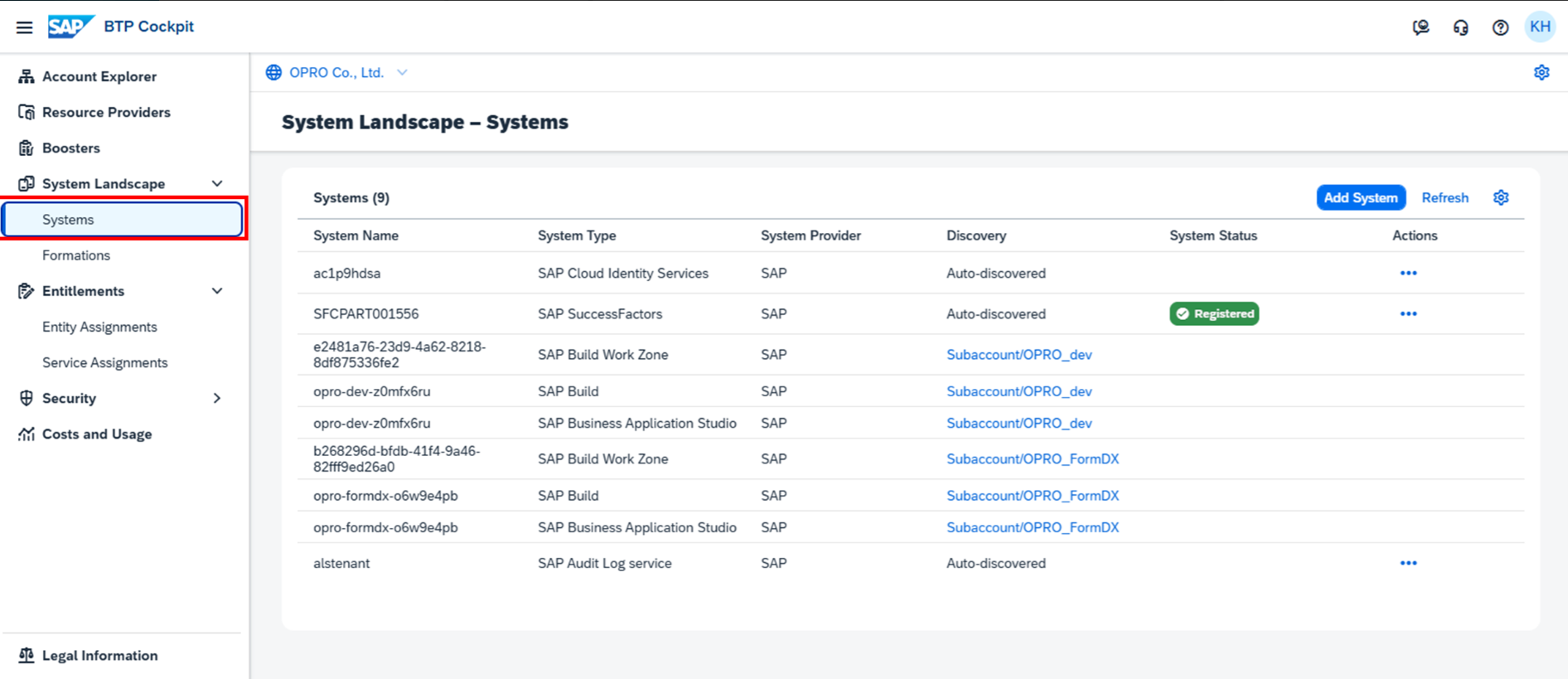Go to Costs and Usage
1568x679 pixels.
pos(97,434)
